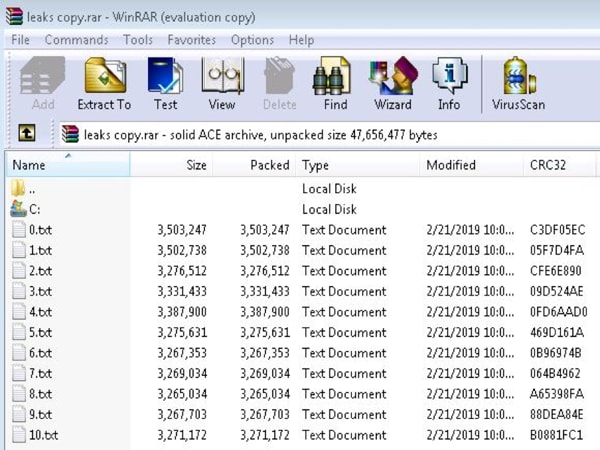Select the 6.txt file name
Screen dimensions: 600x450
pyautogui.click(x=40, y=353)
